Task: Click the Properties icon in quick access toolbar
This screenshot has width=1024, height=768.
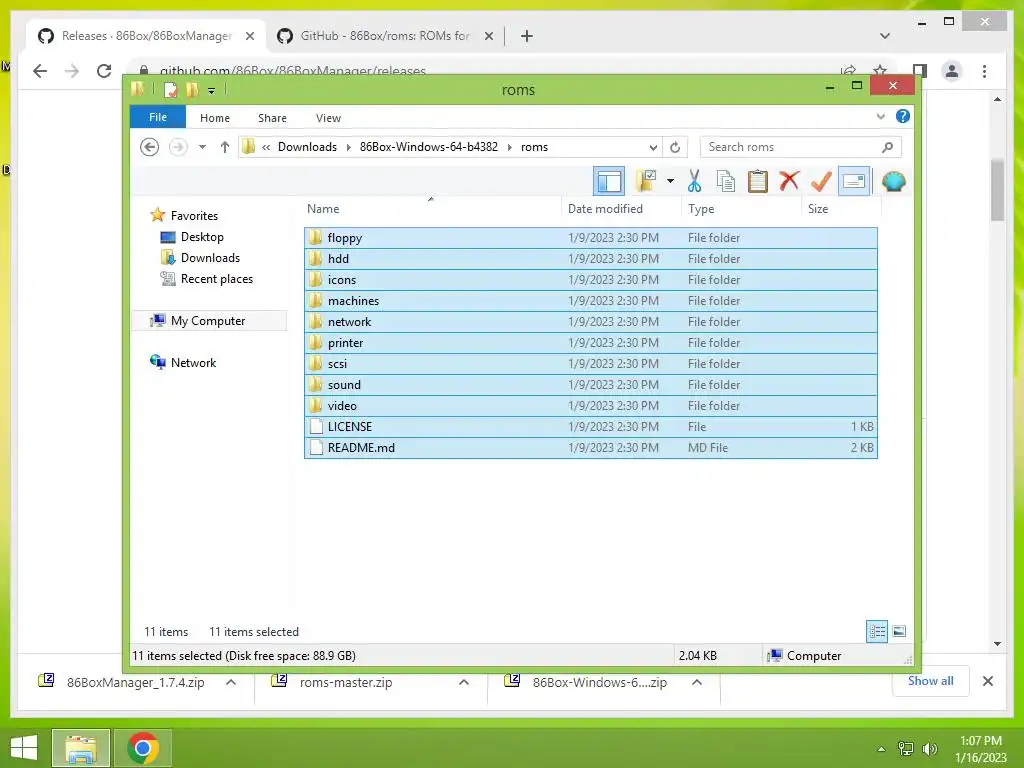Action: click(170, 90)
